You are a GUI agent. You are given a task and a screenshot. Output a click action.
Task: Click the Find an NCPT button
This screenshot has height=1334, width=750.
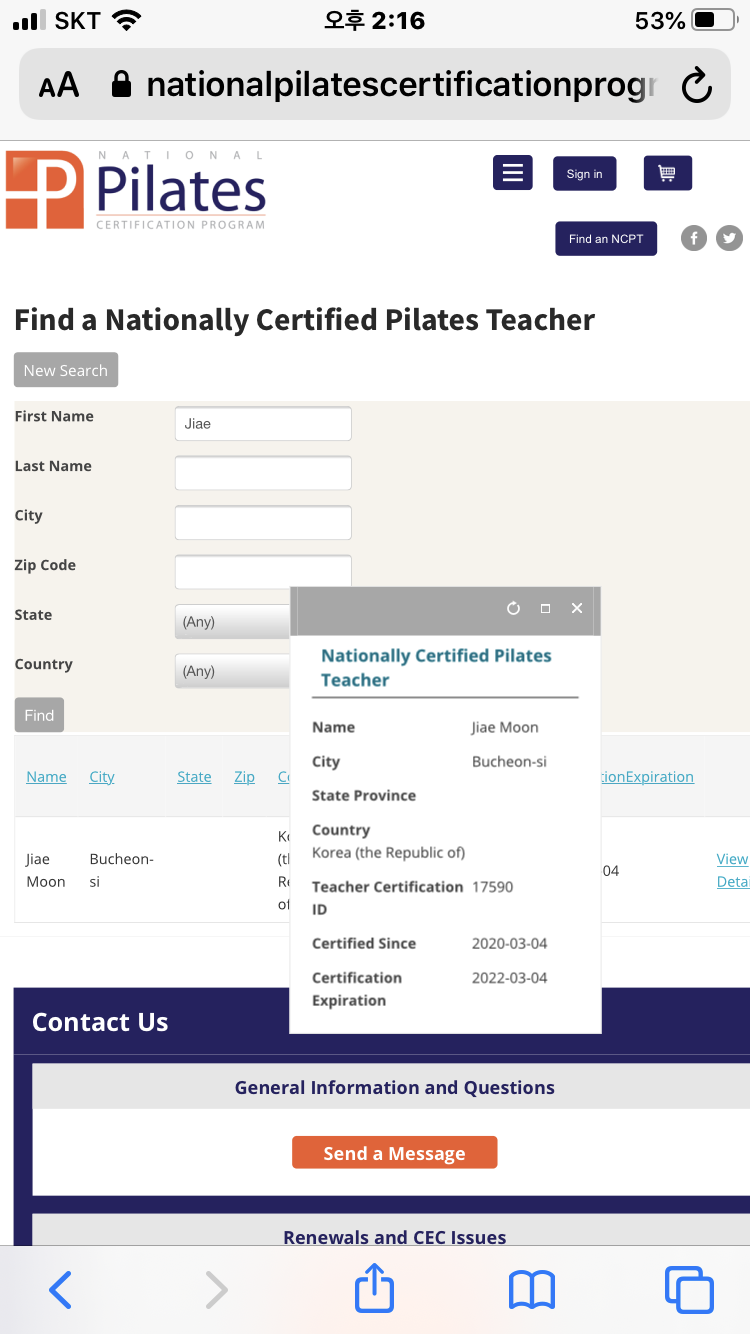[606, 238]
